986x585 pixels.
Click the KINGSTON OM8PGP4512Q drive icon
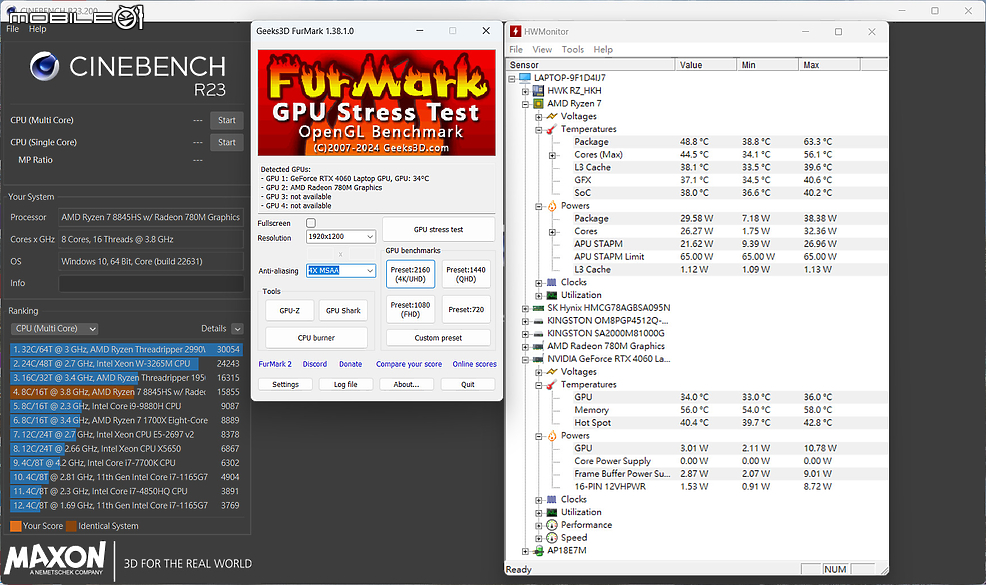(x=538, y=321)
